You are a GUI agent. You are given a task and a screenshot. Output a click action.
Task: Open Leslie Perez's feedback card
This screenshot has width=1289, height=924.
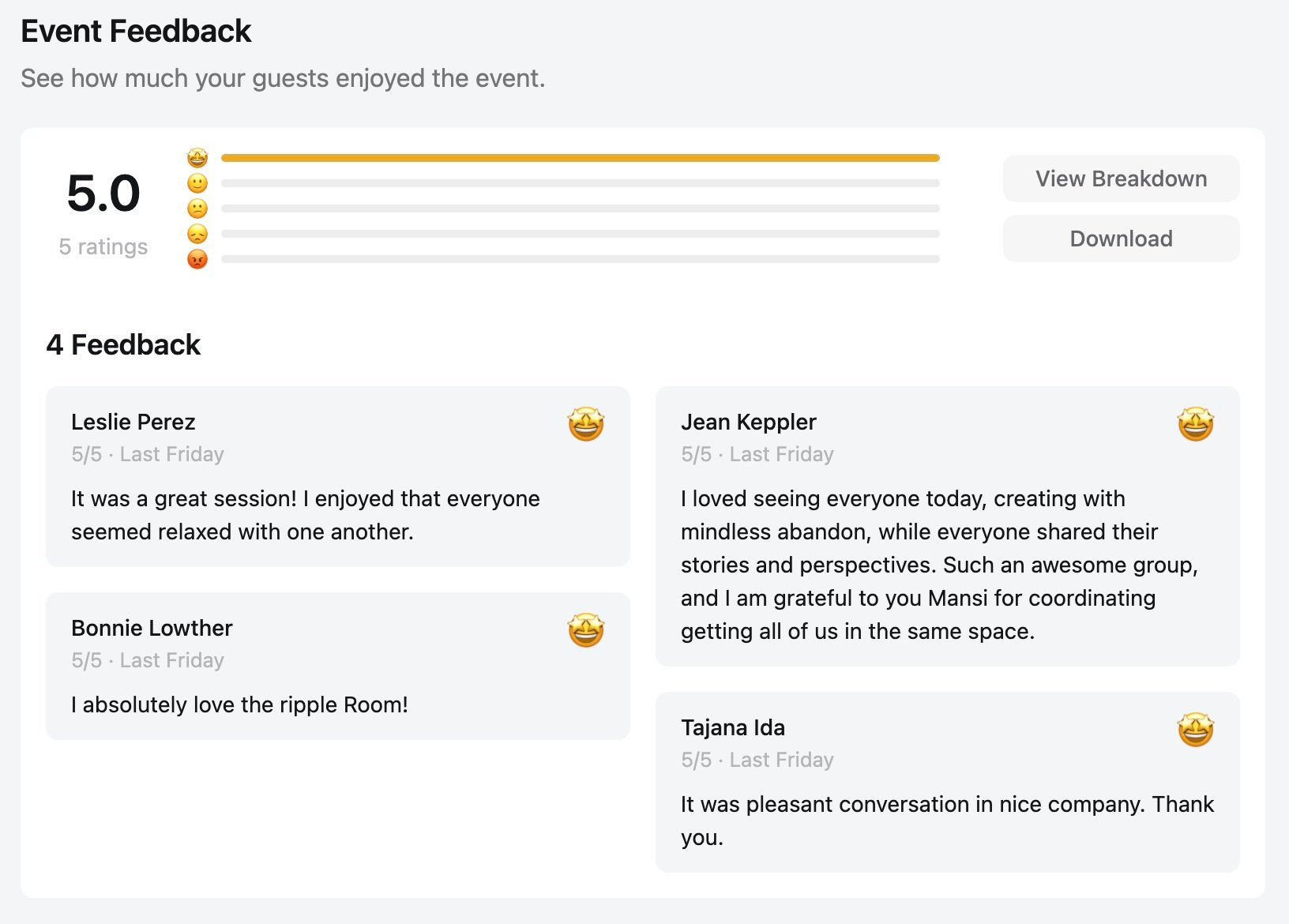337,476
